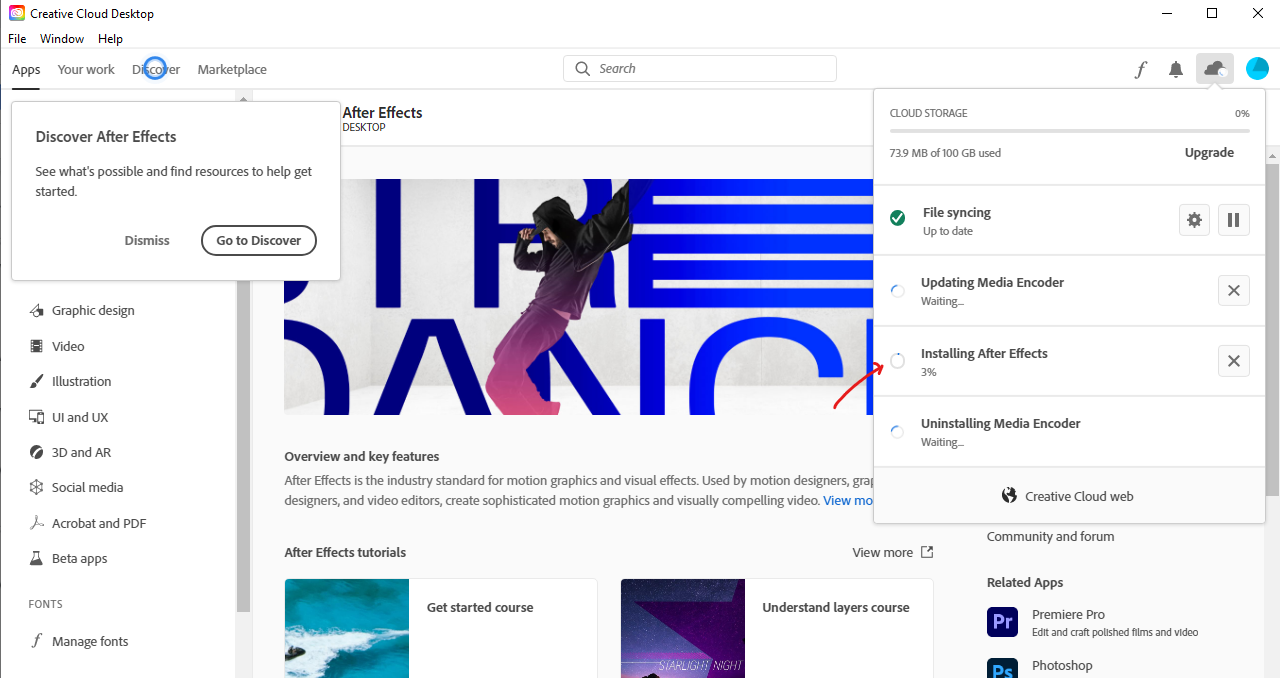Open the Creative Cloud web link
This screenshot has width=1280, height=678.
click(x=1079, y=496)
